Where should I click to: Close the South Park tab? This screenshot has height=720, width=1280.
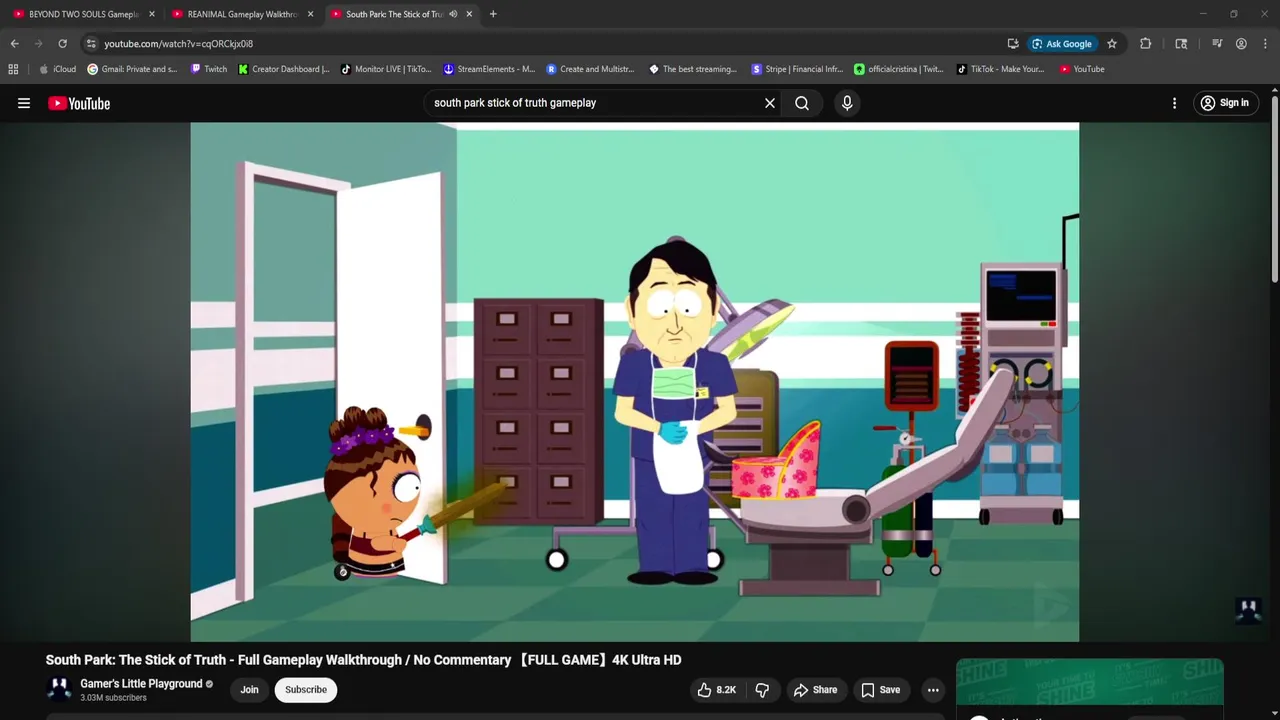pyautogui.click(x=469, y=14)
